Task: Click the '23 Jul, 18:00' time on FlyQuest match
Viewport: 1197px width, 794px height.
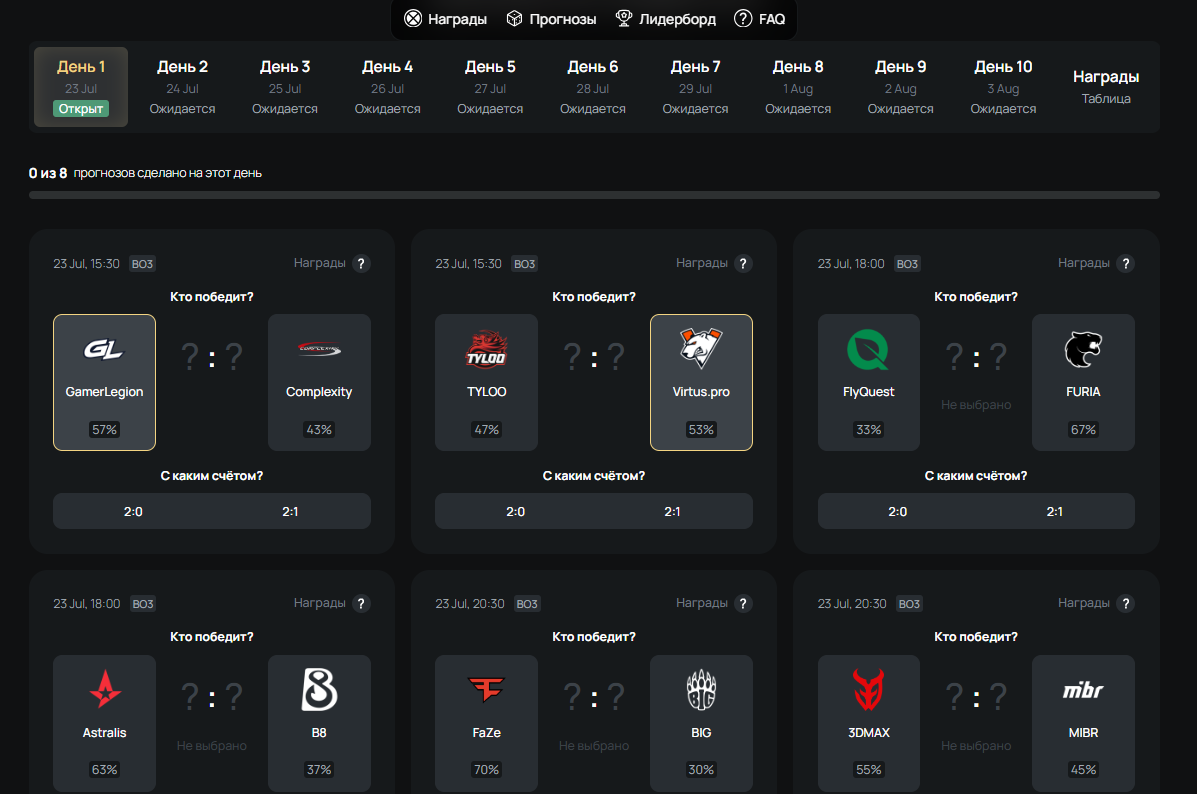Action: pos(851,263)
